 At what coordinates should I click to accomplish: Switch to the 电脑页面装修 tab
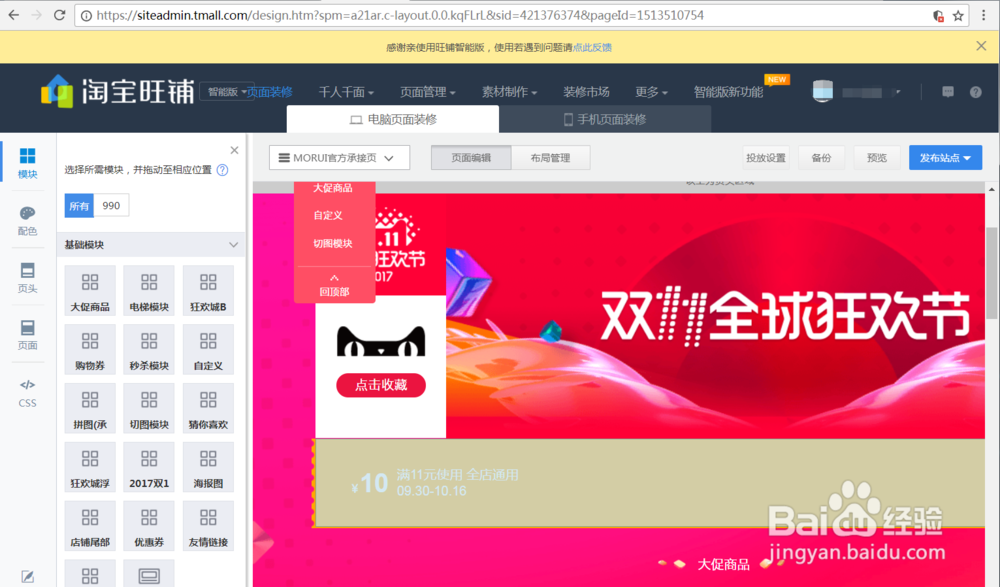pos(393,119)
